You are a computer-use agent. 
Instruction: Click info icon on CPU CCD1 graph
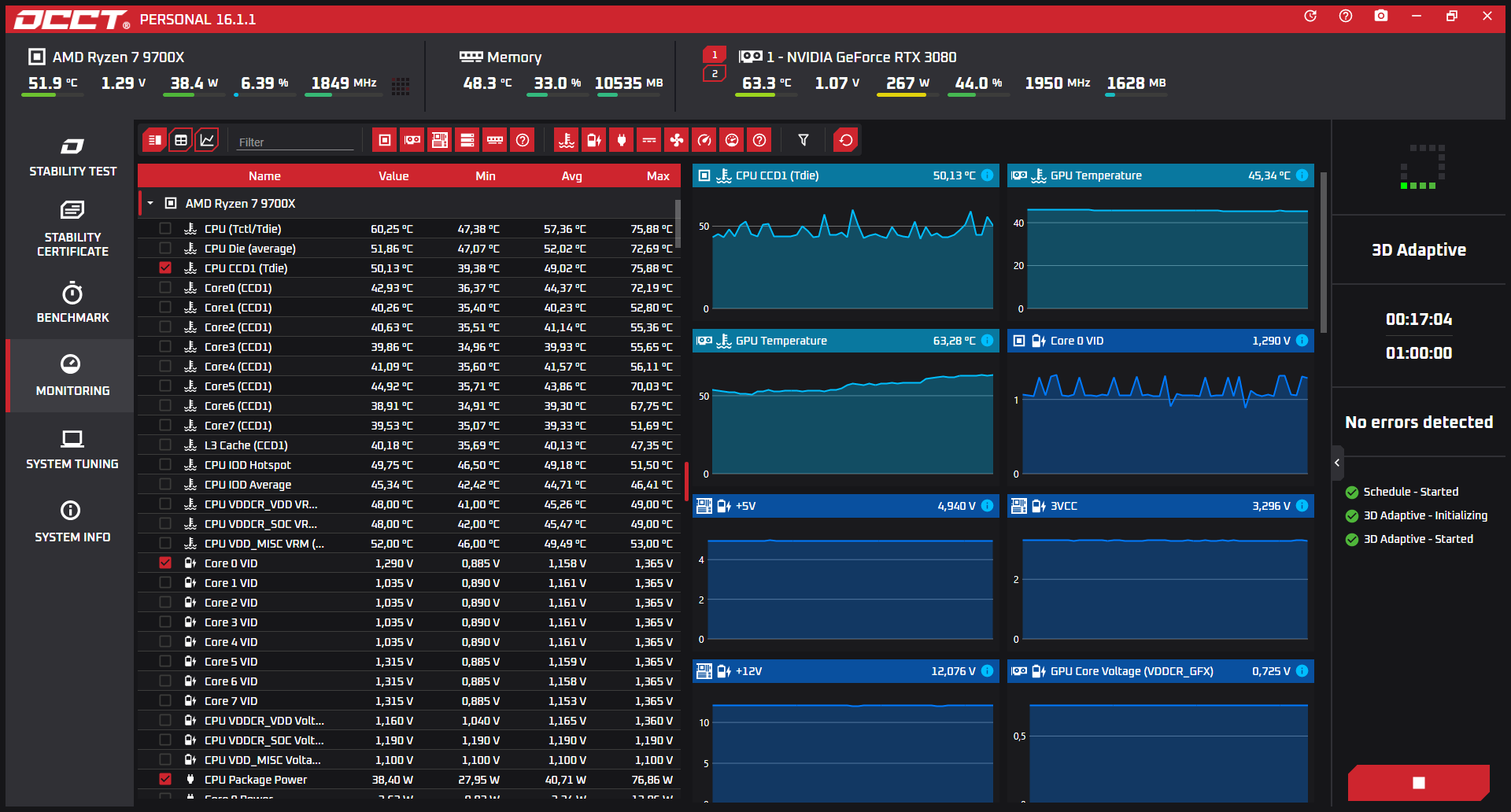pos(987,175)
